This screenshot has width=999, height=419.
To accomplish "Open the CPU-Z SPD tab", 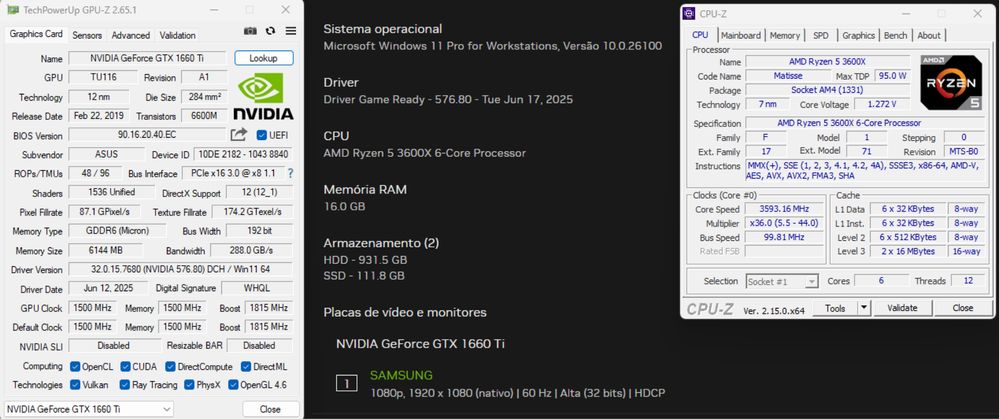I will coord(821,36).
